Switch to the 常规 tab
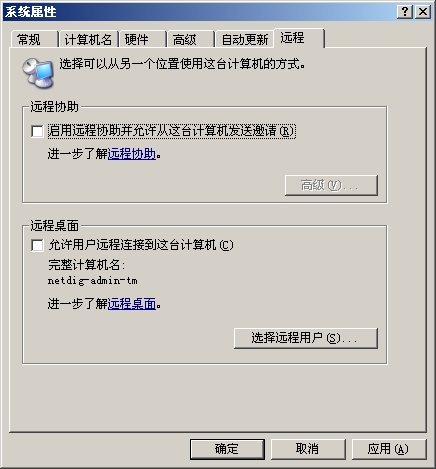 [x=34, y=39]
